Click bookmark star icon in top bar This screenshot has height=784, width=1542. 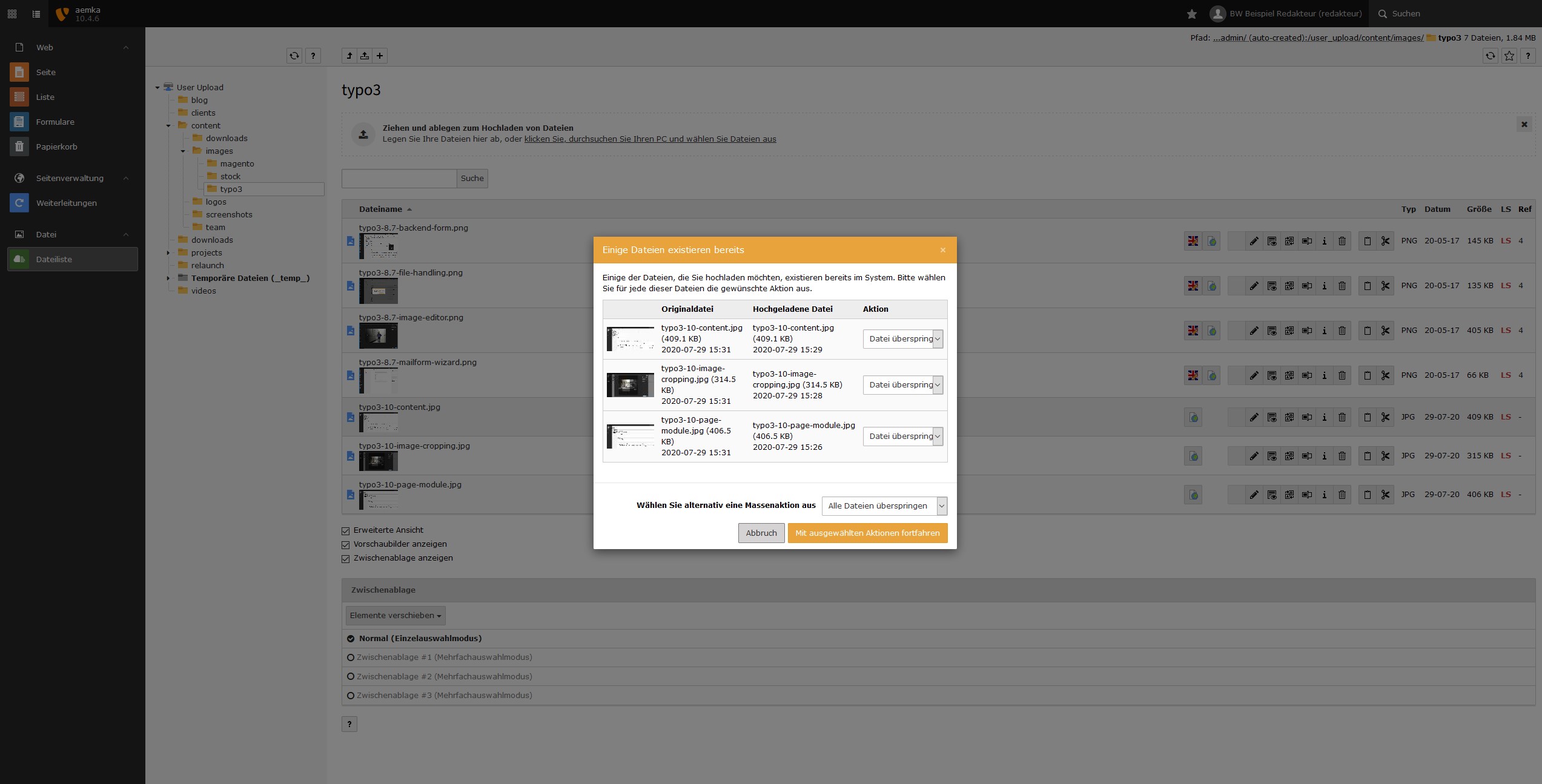[x=1192, y=13]
